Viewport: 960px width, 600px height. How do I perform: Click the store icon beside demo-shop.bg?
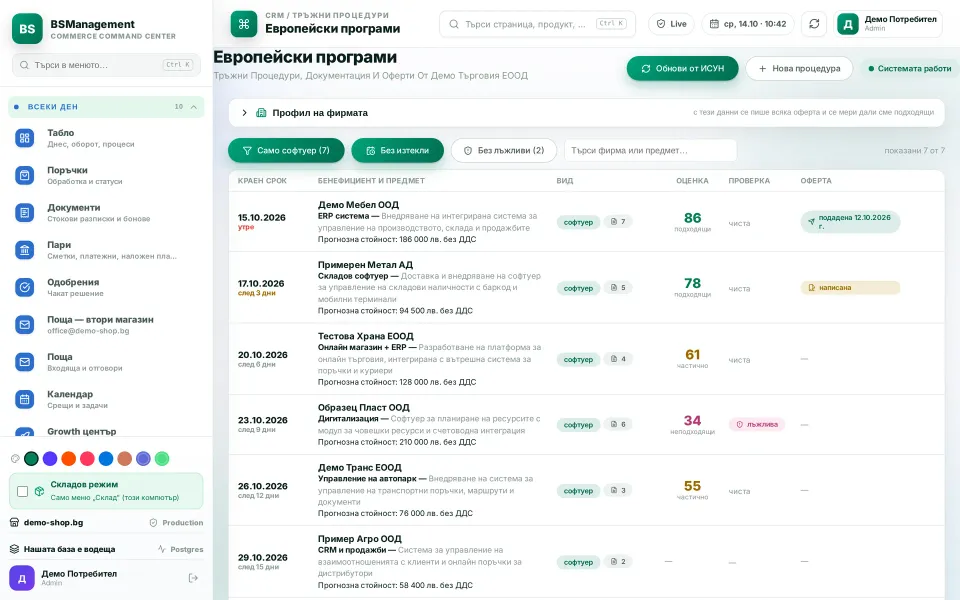[x=15, y=522]
